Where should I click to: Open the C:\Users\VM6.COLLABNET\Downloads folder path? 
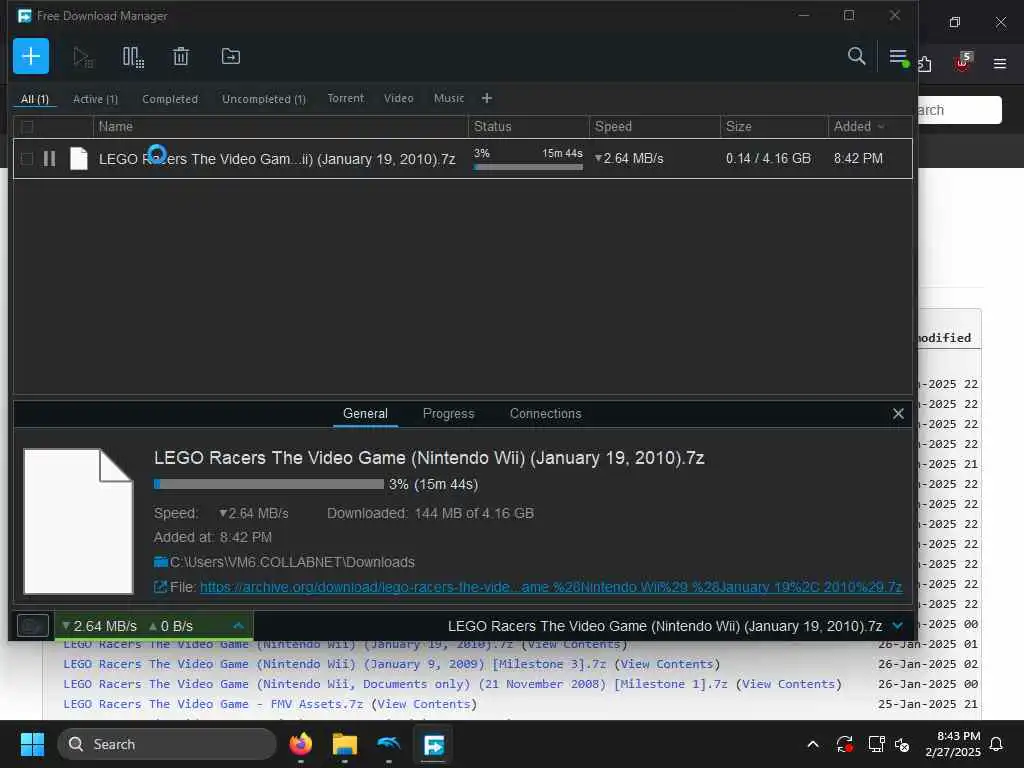[x=292, y=562]
